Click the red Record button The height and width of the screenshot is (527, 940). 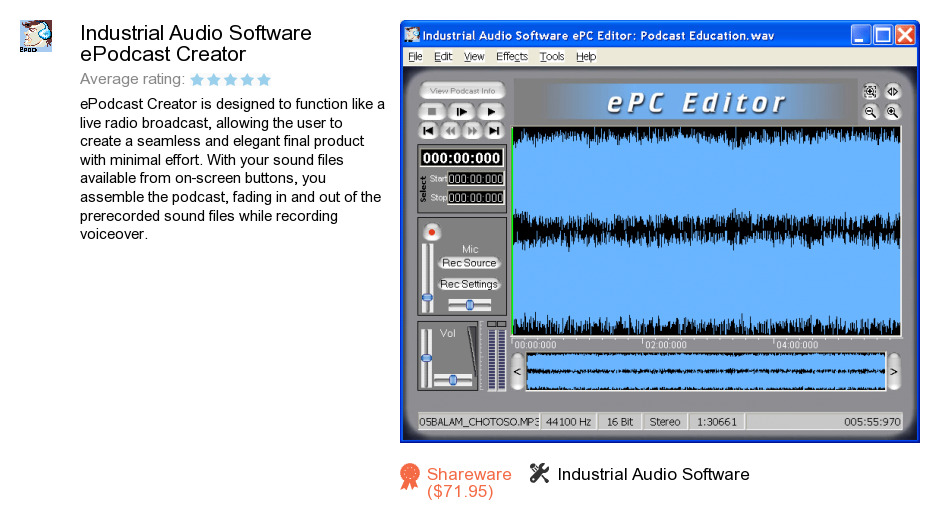[432, 232]
